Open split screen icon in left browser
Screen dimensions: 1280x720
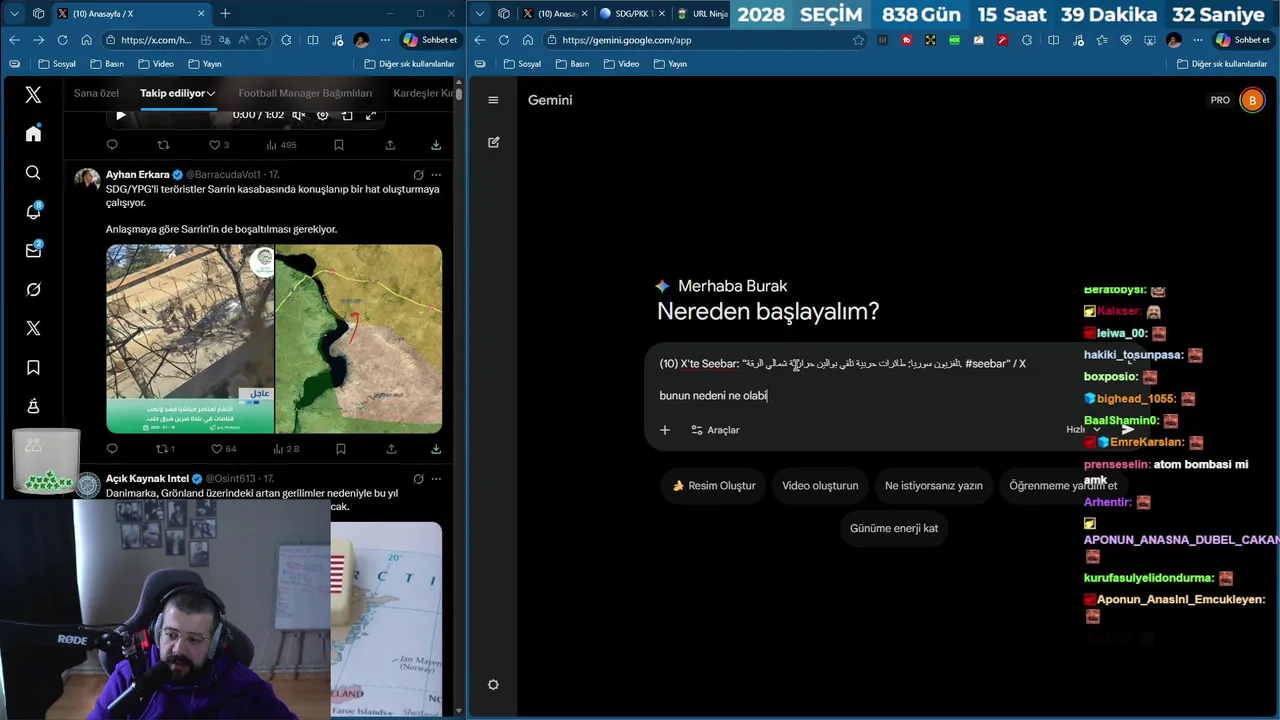point(312,40)
